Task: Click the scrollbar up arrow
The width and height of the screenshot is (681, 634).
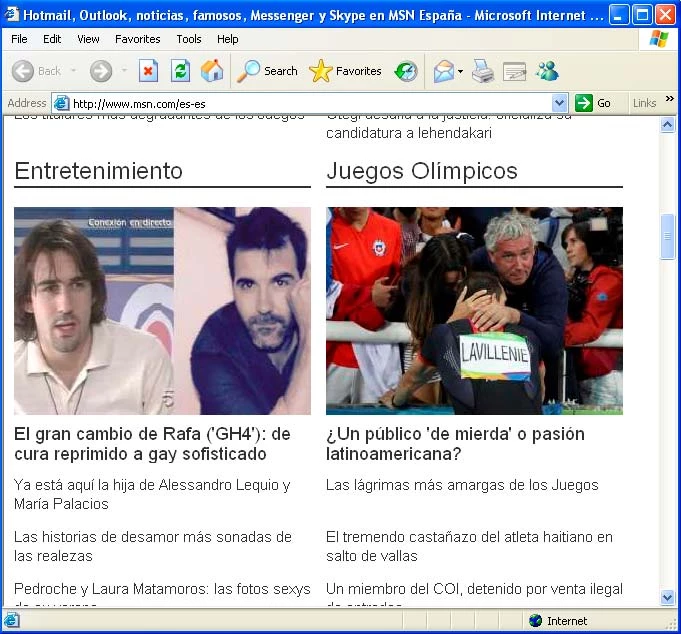Action: point(668,125)
